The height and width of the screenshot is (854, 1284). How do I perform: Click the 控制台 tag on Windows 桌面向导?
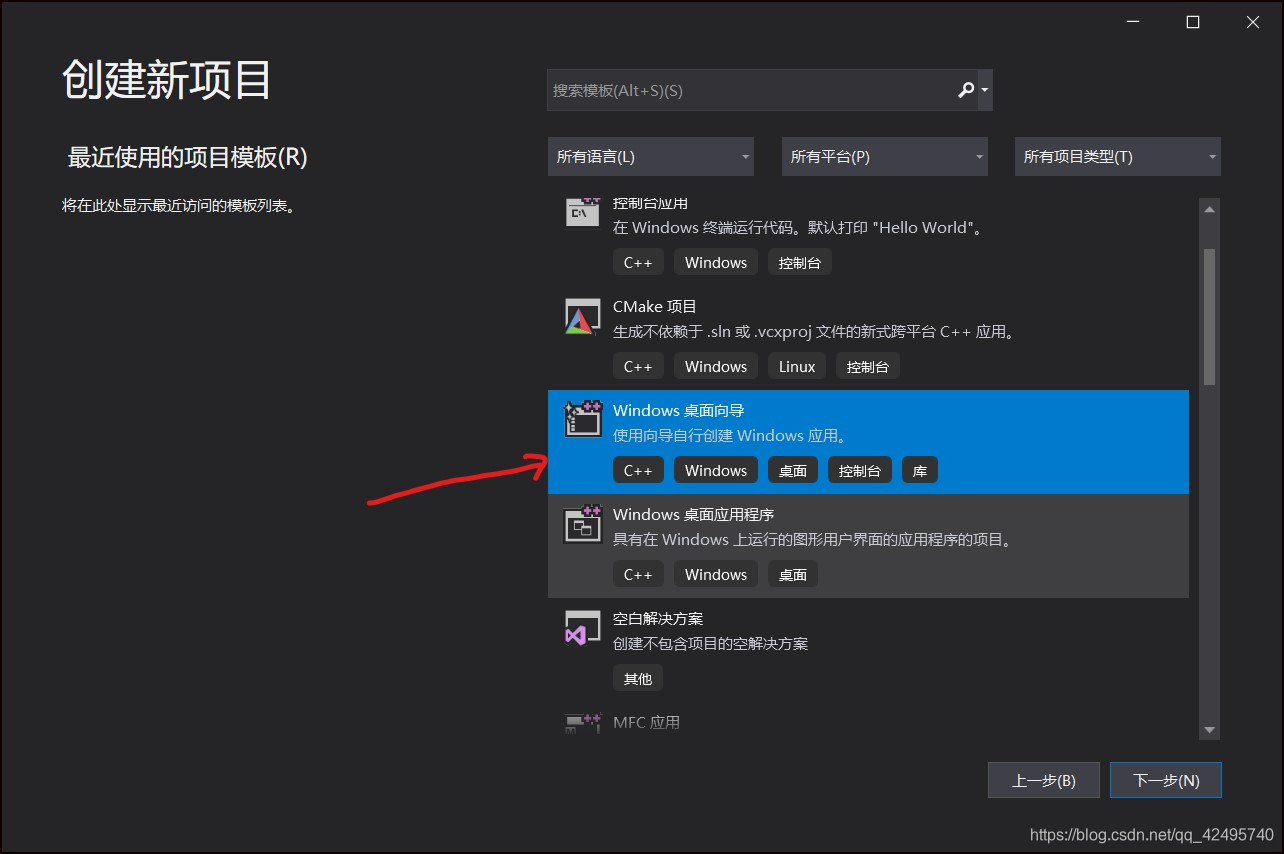[860, 471]
